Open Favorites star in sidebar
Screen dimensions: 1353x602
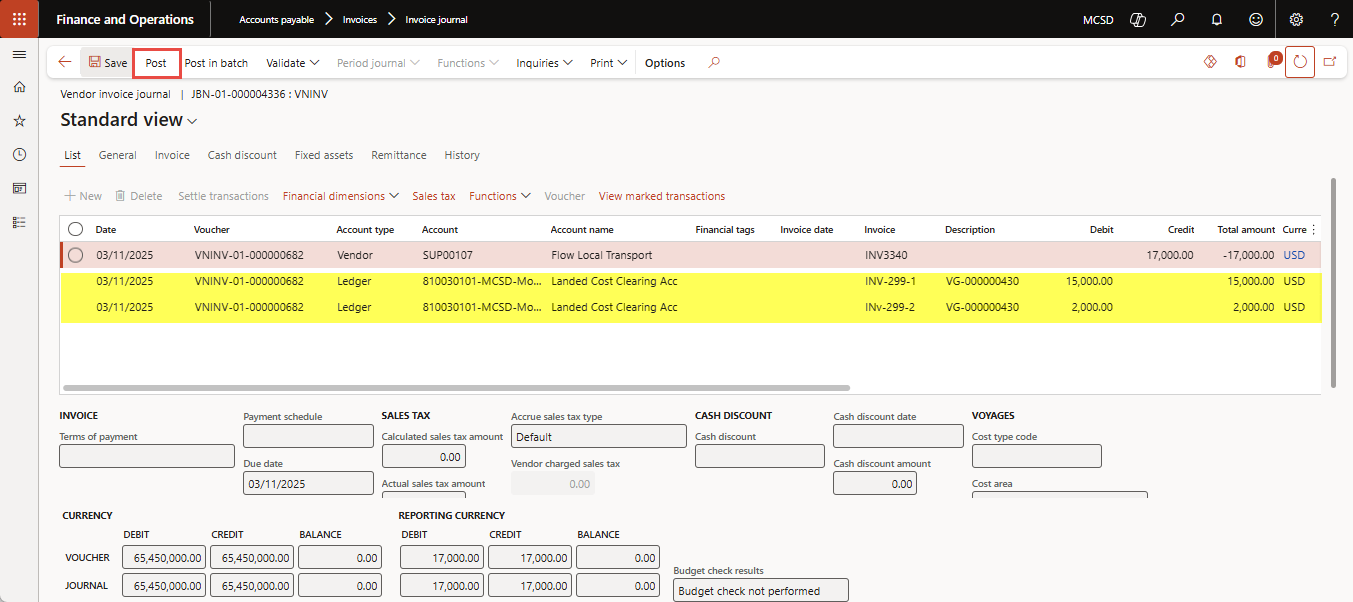tap(19, 120)
